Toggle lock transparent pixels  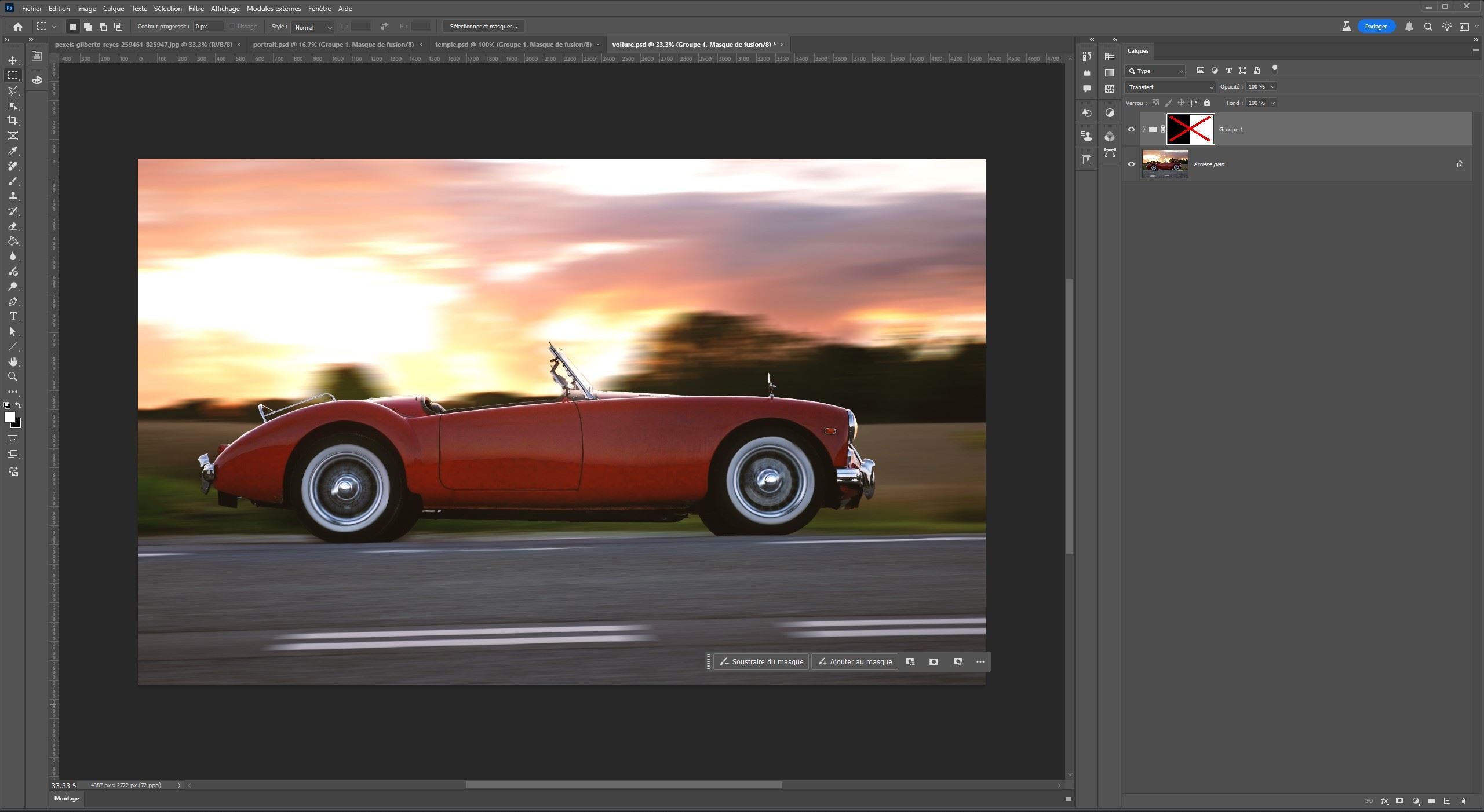(1155, 103)
